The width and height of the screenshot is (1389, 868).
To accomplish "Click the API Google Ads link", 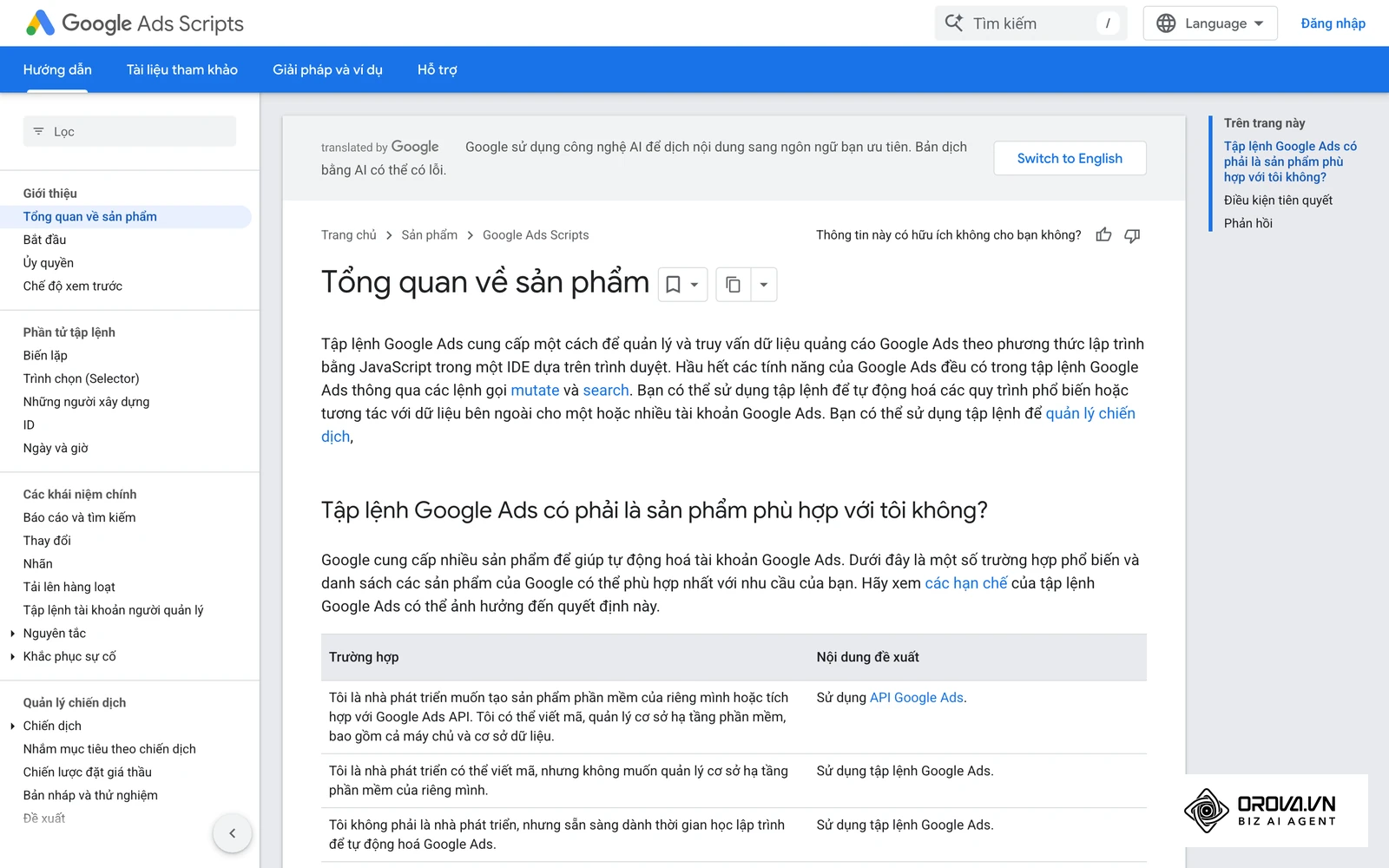I will [x=917, y=698].
